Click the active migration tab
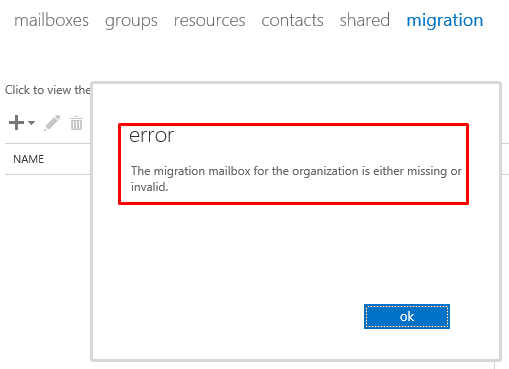Viewport: 509px width, 369px height. 445,21
